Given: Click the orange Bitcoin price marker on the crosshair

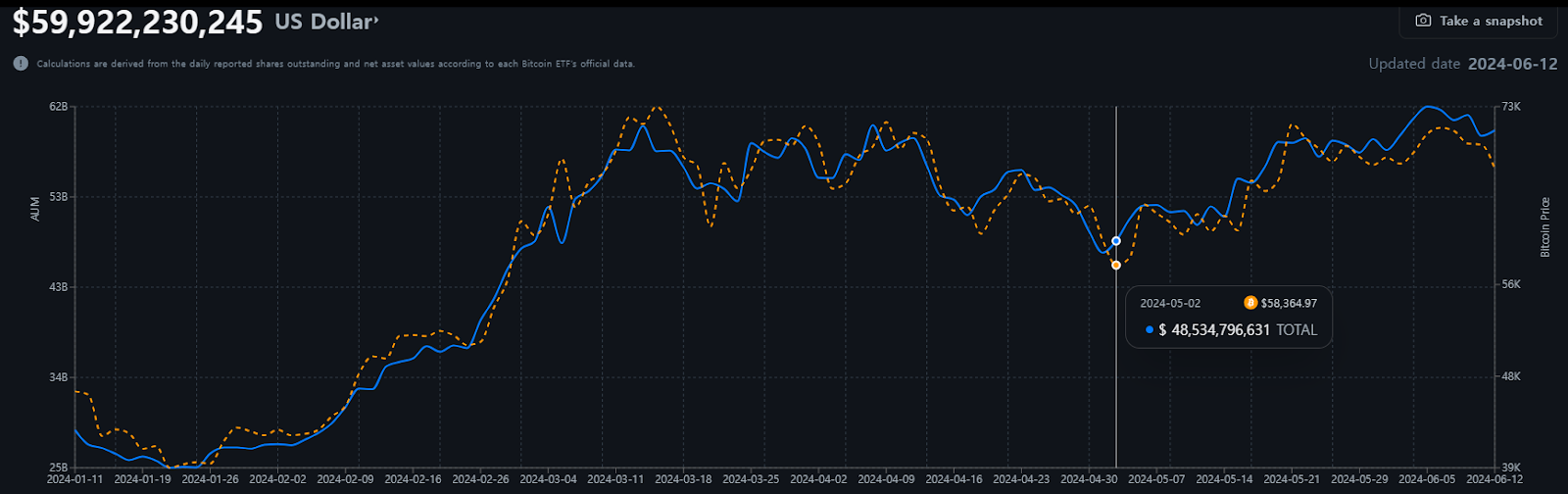Looking at the screenshot, I should click(x=1116, y=266).
